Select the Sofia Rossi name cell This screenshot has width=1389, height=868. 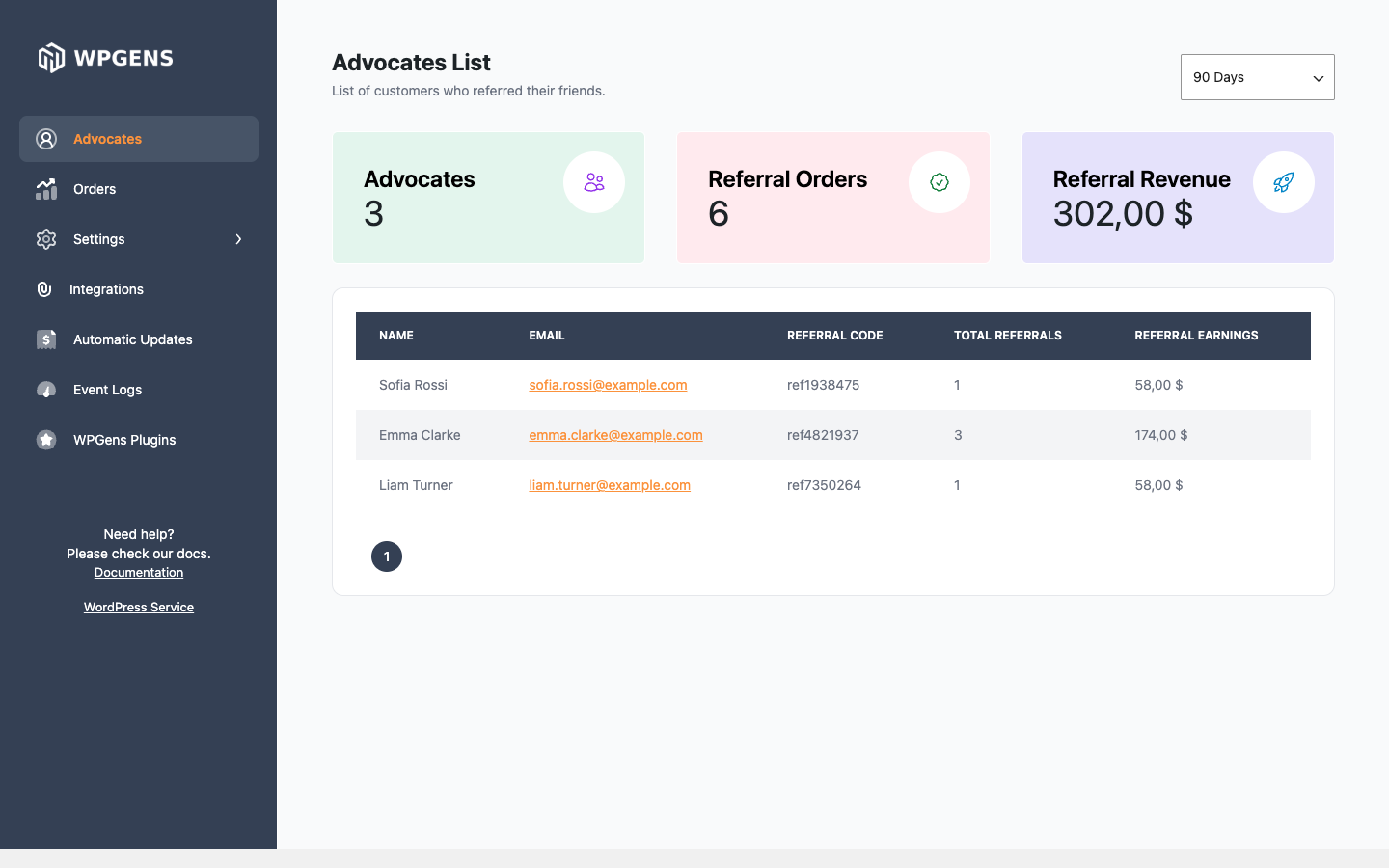tap(413, 385)
